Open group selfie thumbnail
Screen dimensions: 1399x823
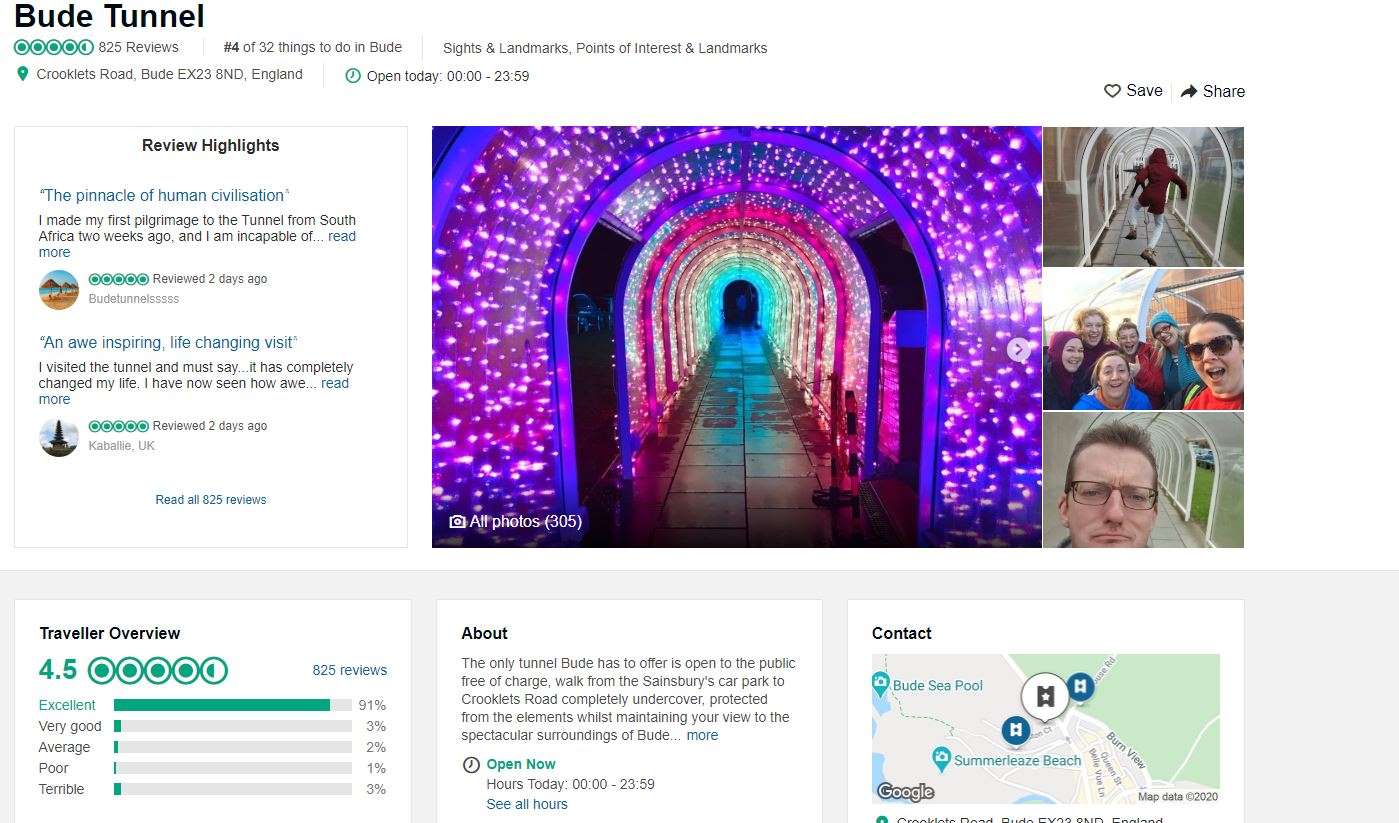click(x=1144, y=340)
